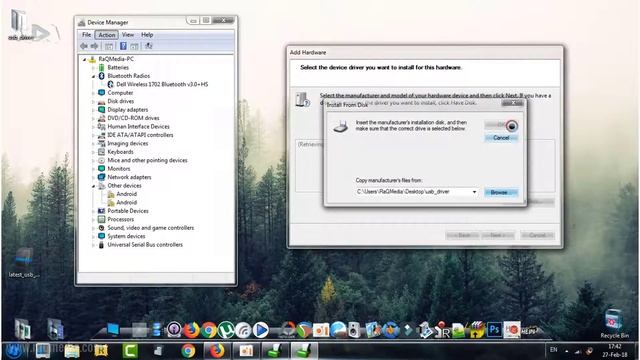Select Human Interface Devices entry
Image resolution: width=640 pixels, height=360 pixels.
coord(138,127)
